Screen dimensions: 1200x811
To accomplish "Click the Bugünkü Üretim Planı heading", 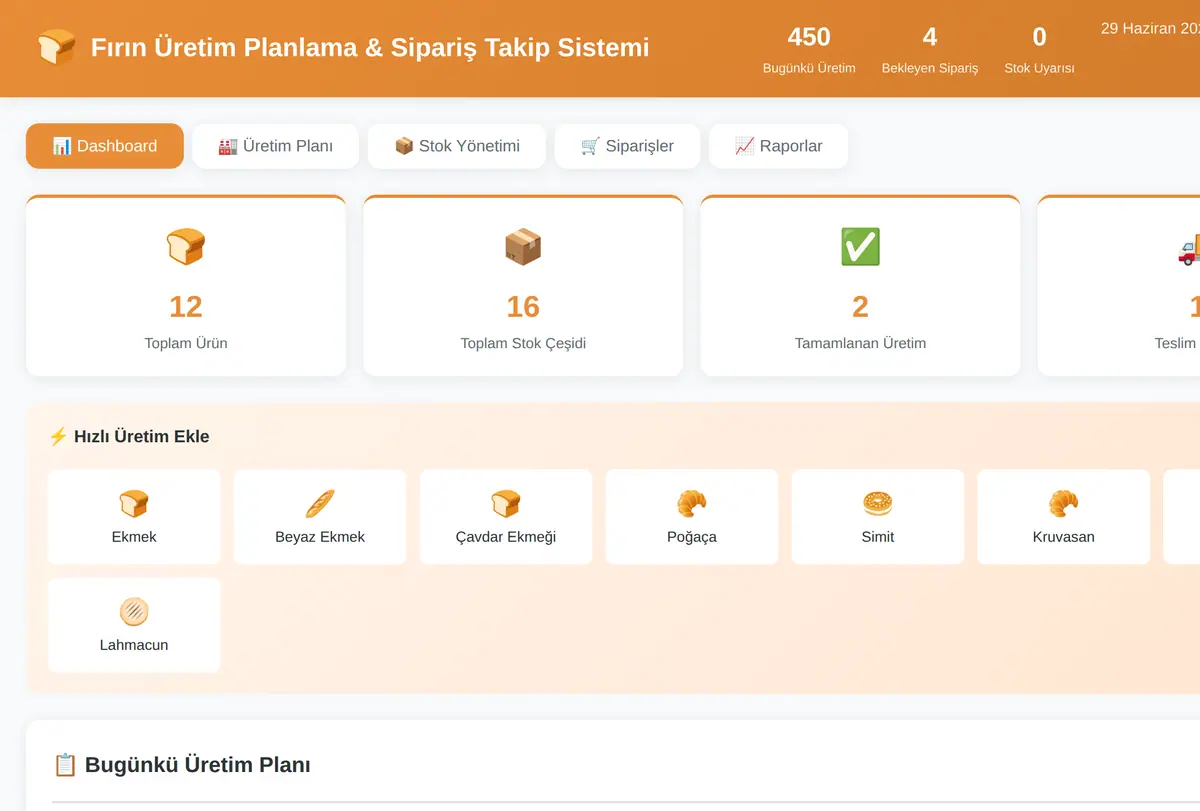I will coord(181,765).
